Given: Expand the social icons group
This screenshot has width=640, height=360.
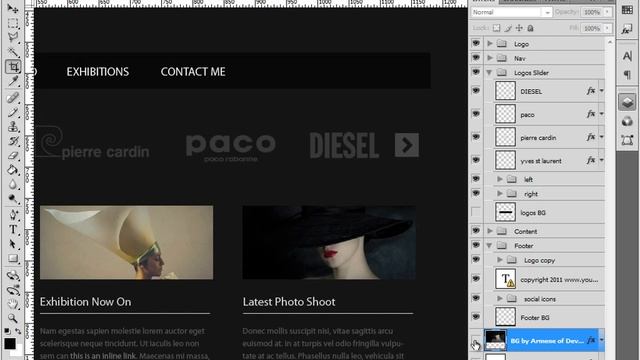Looking at the screenshot, I should point(500,299).
